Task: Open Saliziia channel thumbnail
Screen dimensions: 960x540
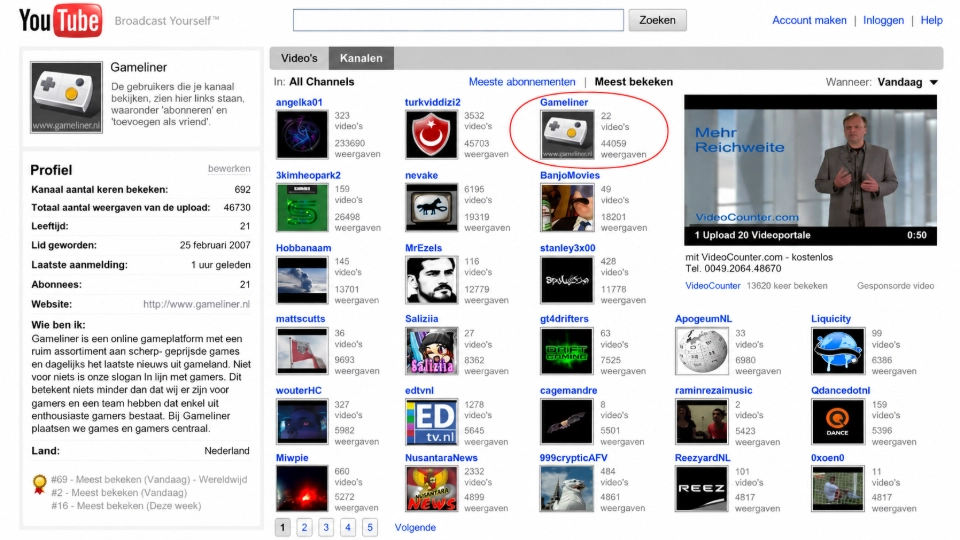Action: (432, 351)
